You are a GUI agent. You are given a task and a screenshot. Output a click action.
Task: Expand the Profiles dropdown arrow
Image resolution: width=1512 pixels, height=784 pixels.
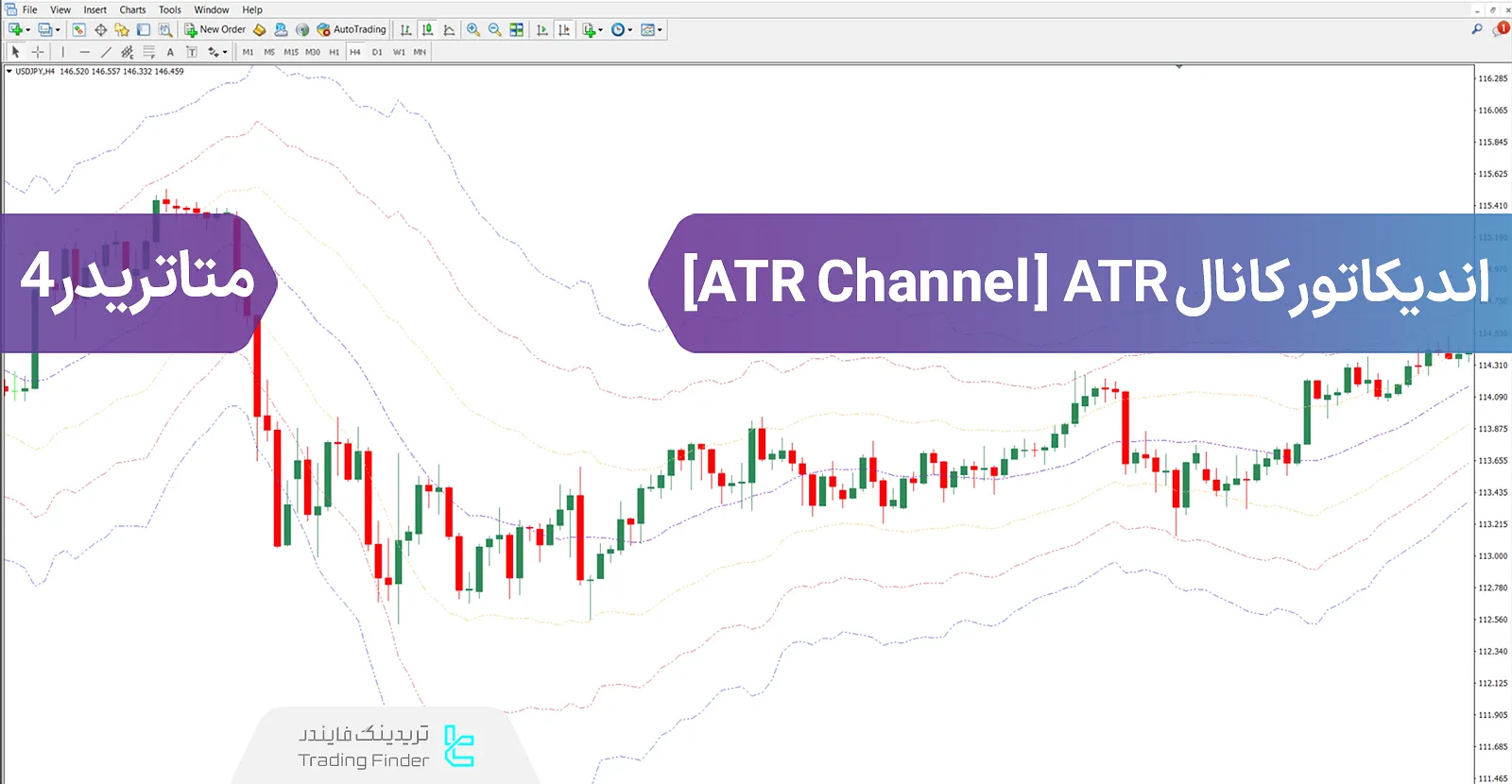point(58,30)
